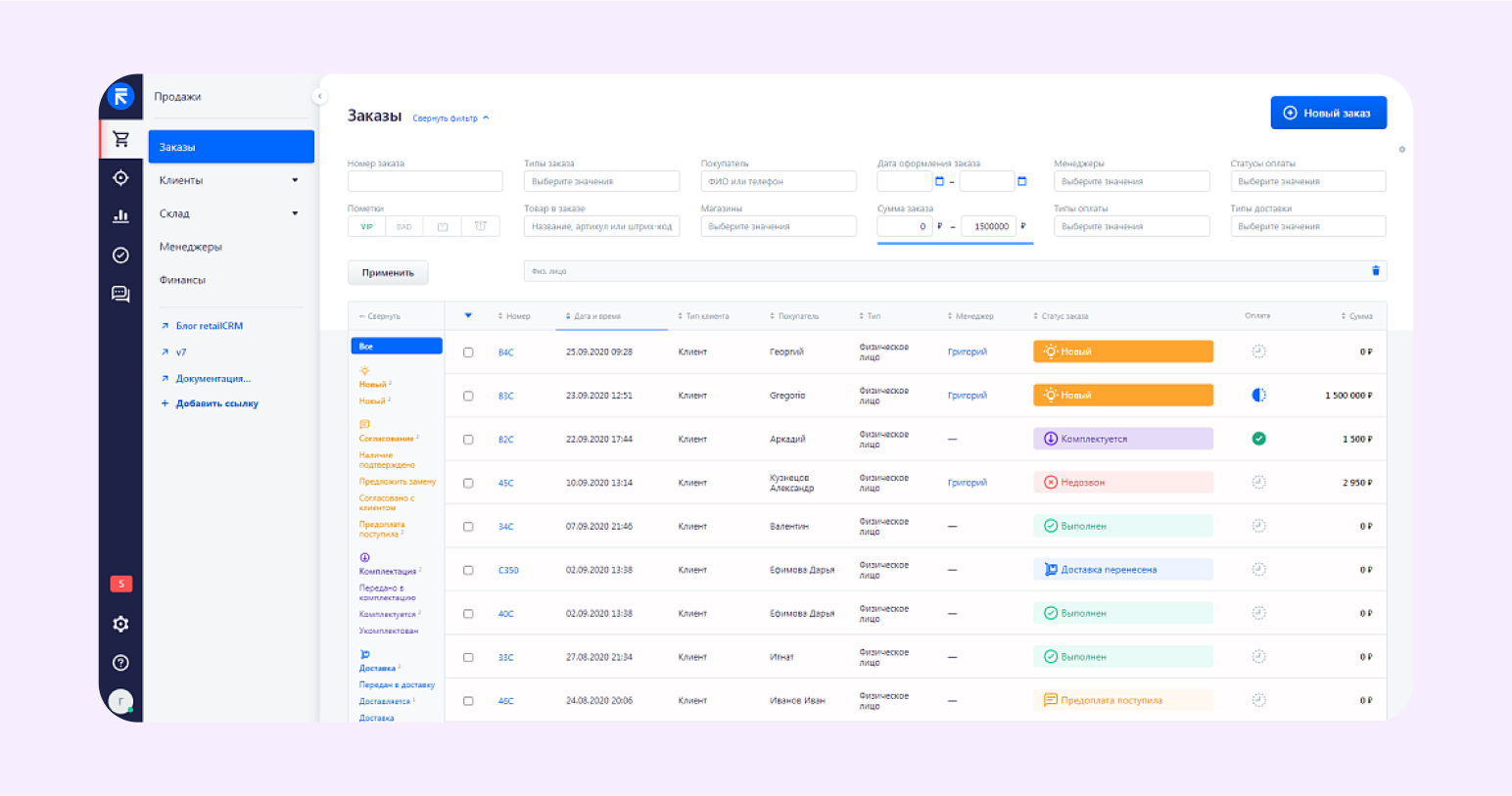Open the Менеджеры filter dropdown

(1131, 182)
